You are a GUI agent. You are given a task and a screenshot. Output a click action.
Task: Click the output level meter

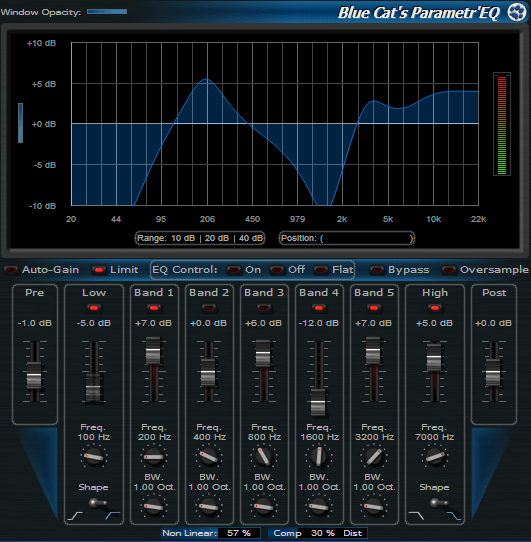[502, 124]
